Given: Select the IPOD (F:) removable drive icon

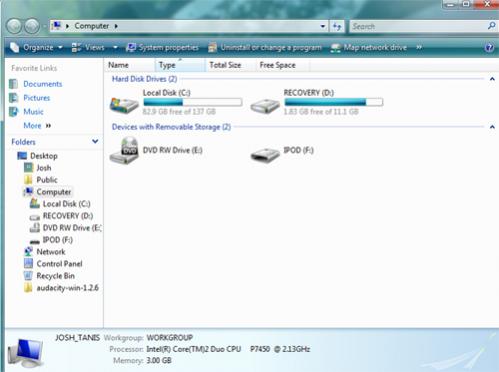Looking at the screenshot, I should [x=265, y=154].
